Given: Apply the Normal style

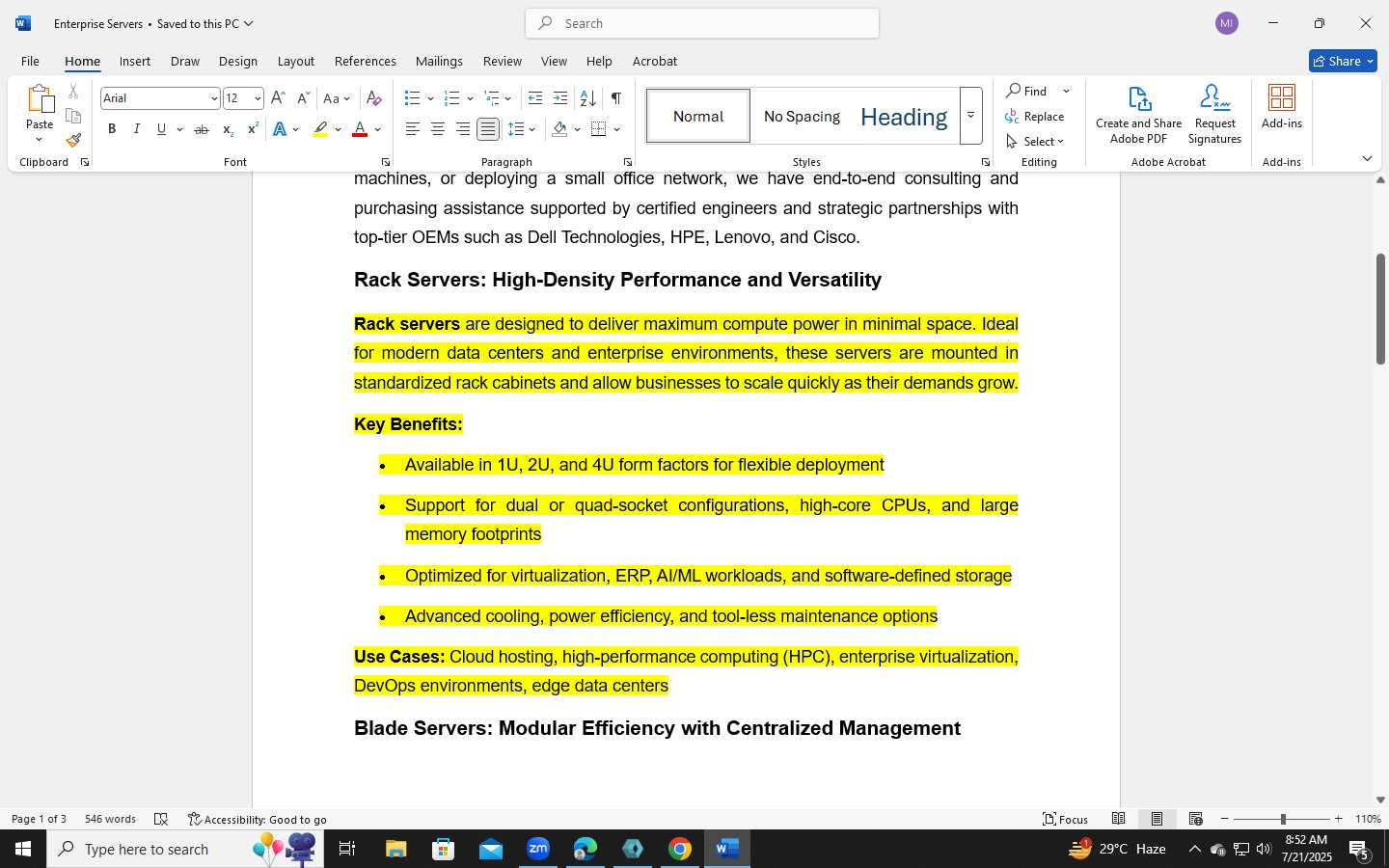Looking at the screenshot, I should point(698,116).
